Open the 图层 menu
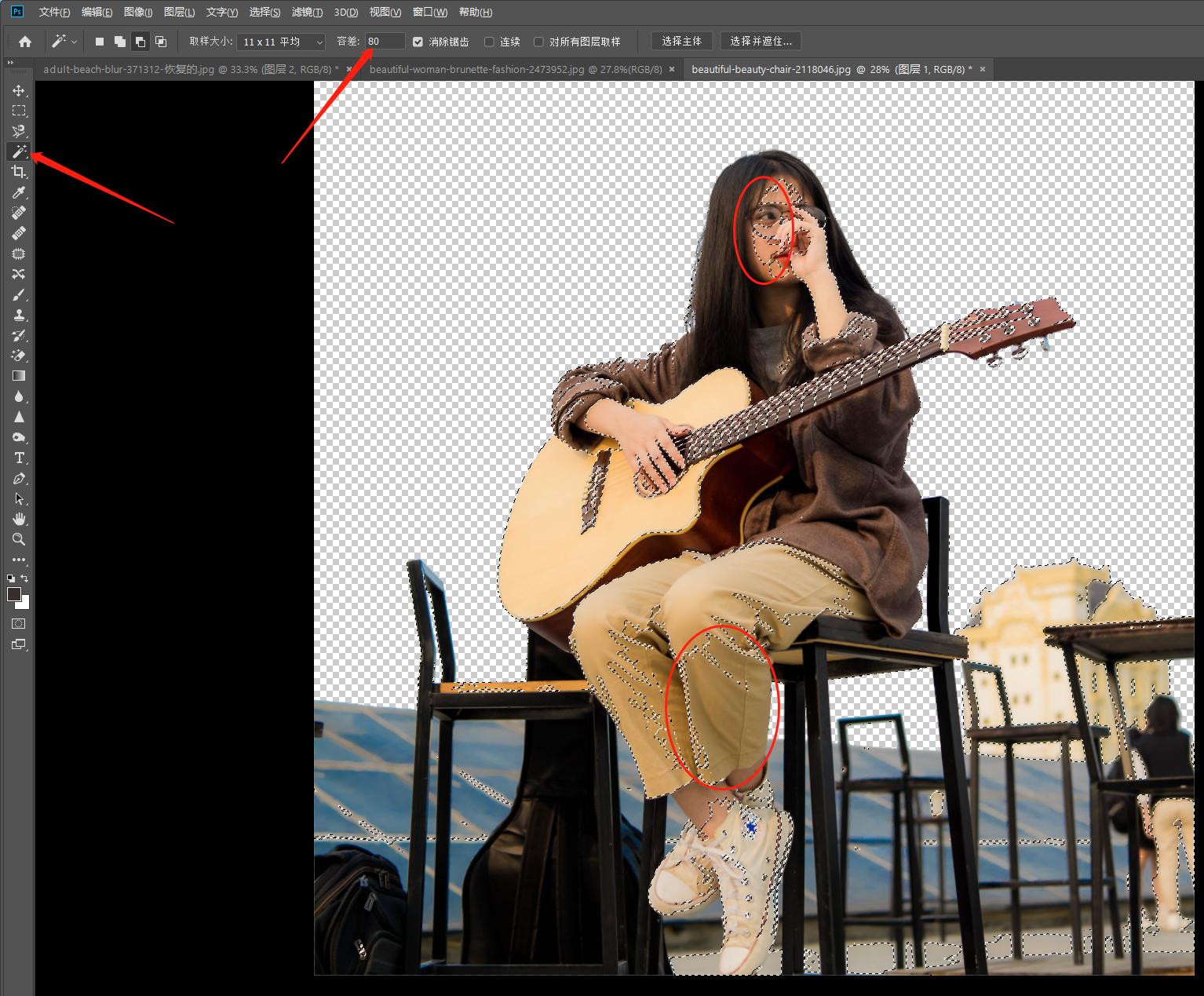This screenshot has height=996, width=1204. point(179,12)
